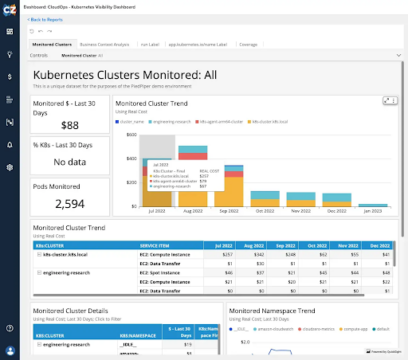Click the cloudzero-metrics legend entry

[x=316, y=329]
